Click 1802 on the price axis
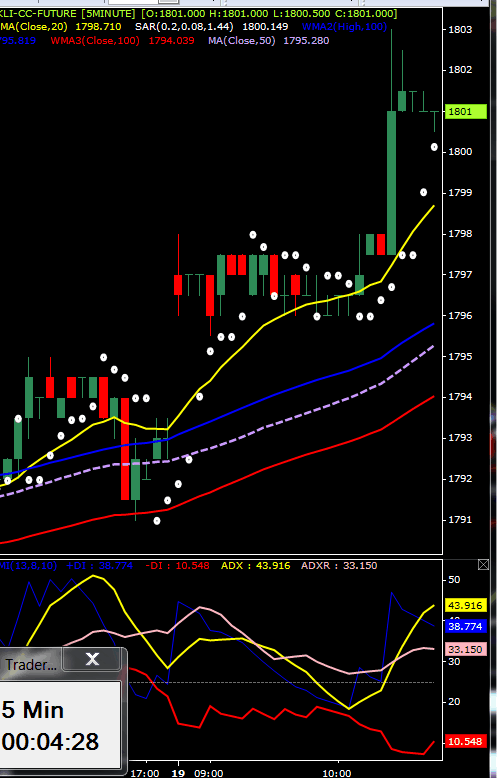Screen dimensions: 497x778 [x=460, y=69]
